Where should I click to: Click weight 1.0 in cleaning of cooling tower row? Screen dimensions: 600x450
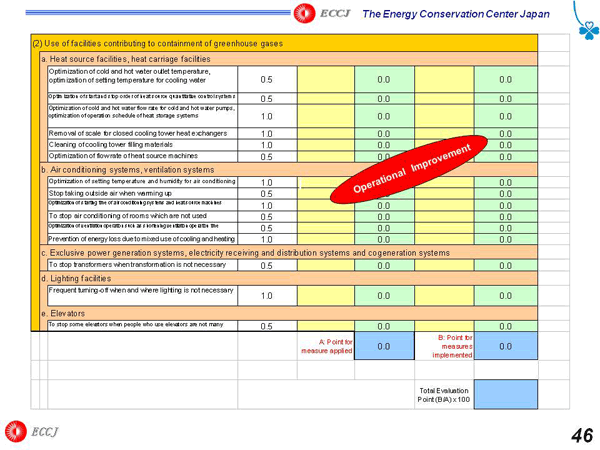(x=267, y=145)
